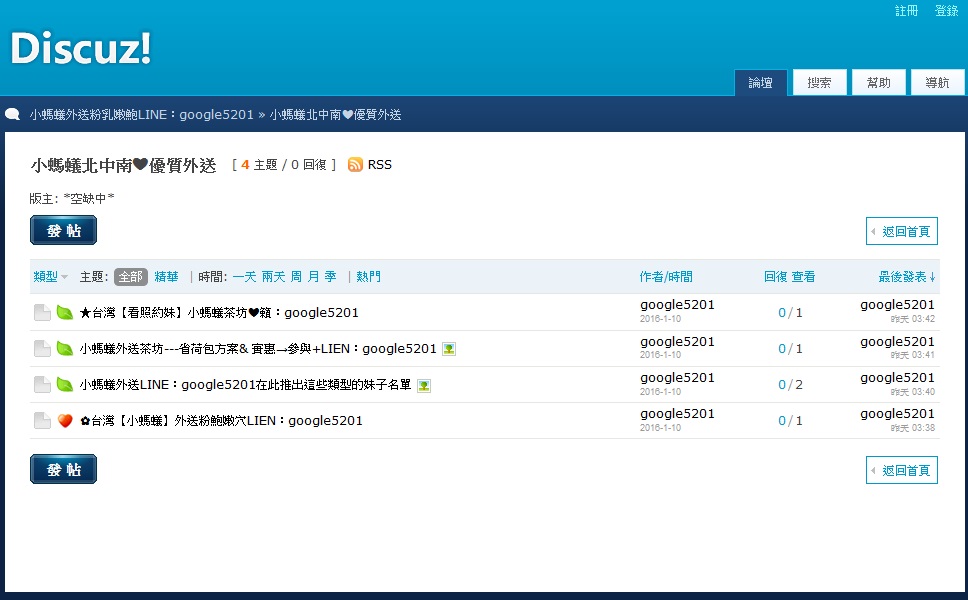The image size is (968, 600).
Task: Open page icon of thread last posted 03:40
Action: (42, 385)
